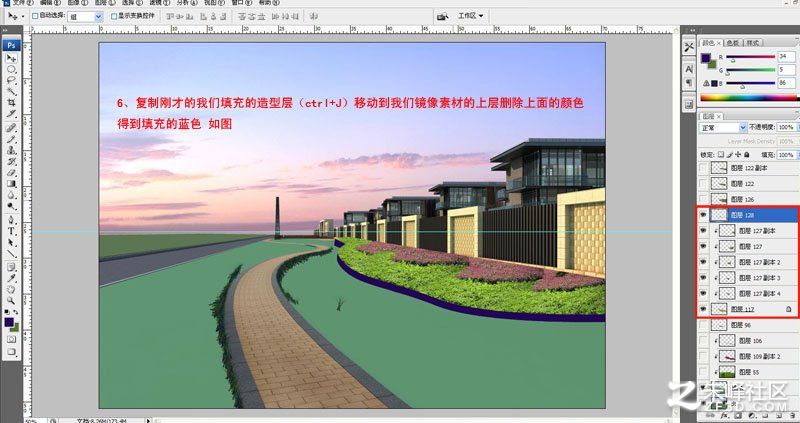This screenshot has width=800, height=423.
Task: Enable the 自动选择 checkbox
Action: tap(35, 16)
